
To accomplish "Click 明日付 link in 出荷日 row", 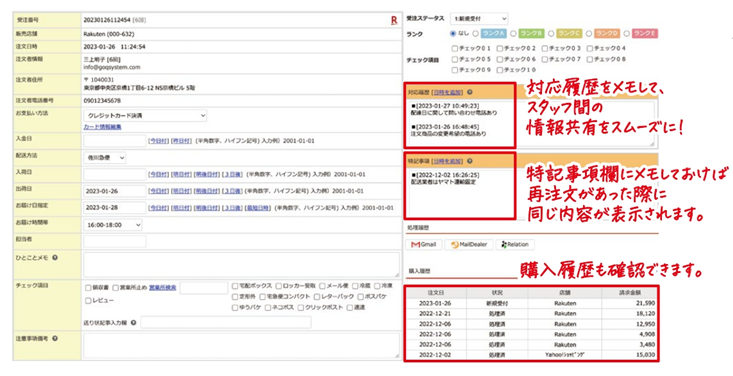I will click(181, 191).
